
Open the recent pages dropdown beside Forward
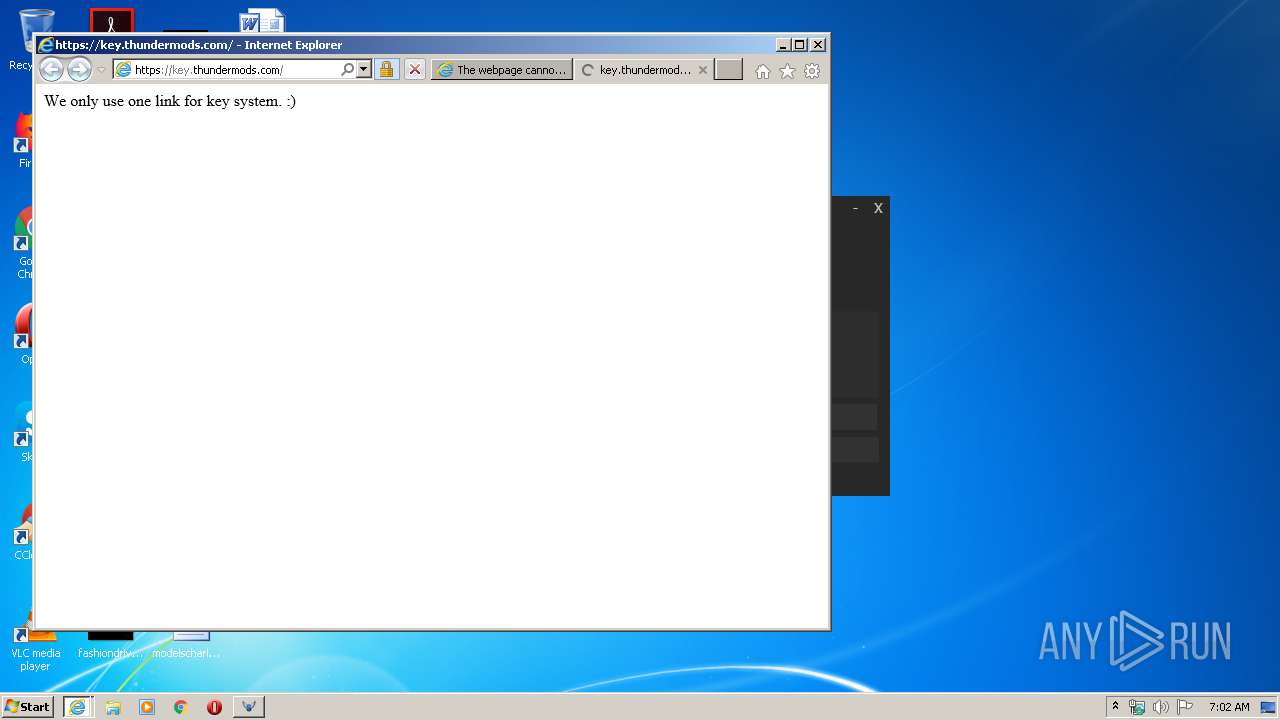click(101, 70)
